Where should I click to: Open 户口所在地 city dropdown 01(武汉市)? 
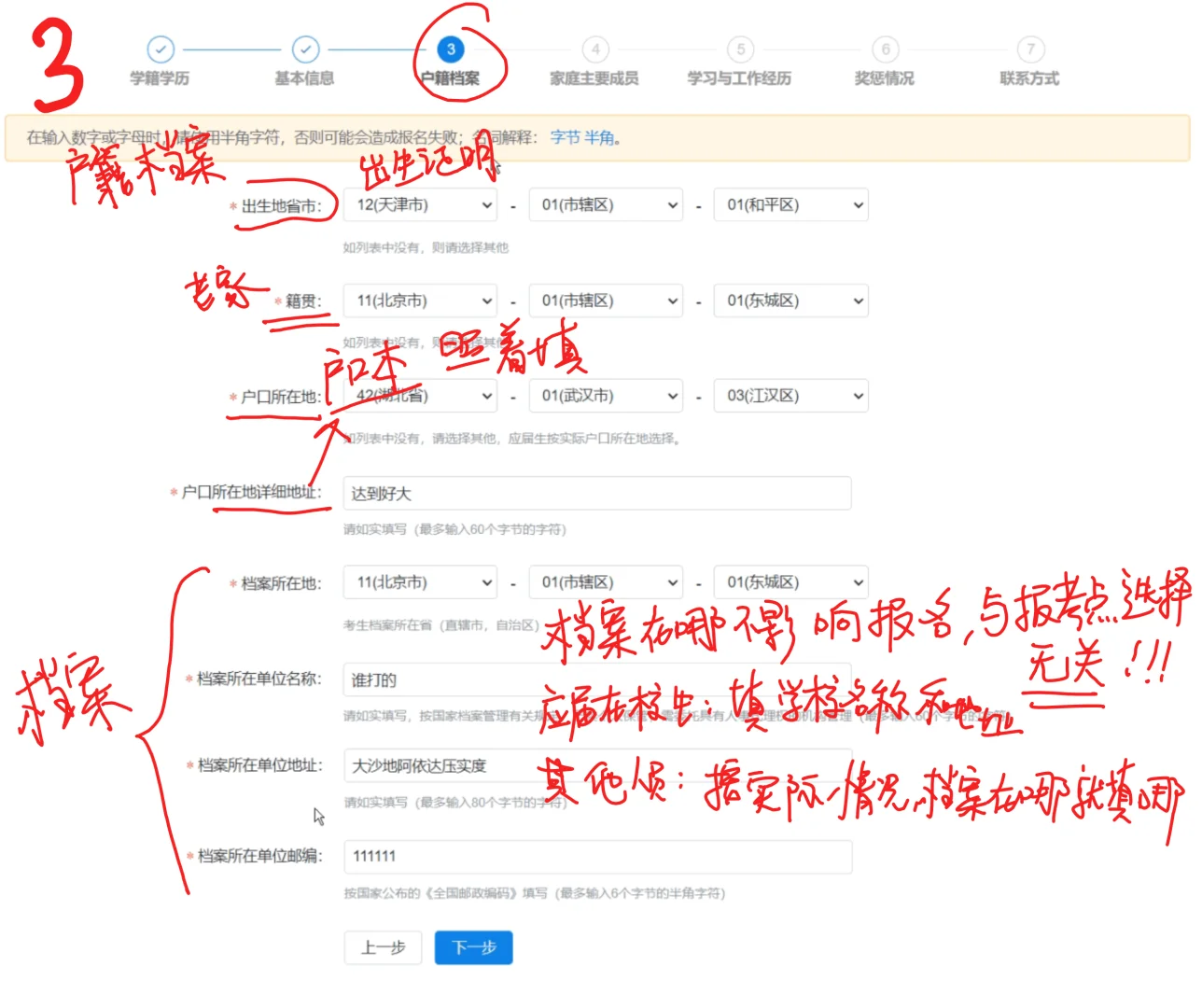606,396
